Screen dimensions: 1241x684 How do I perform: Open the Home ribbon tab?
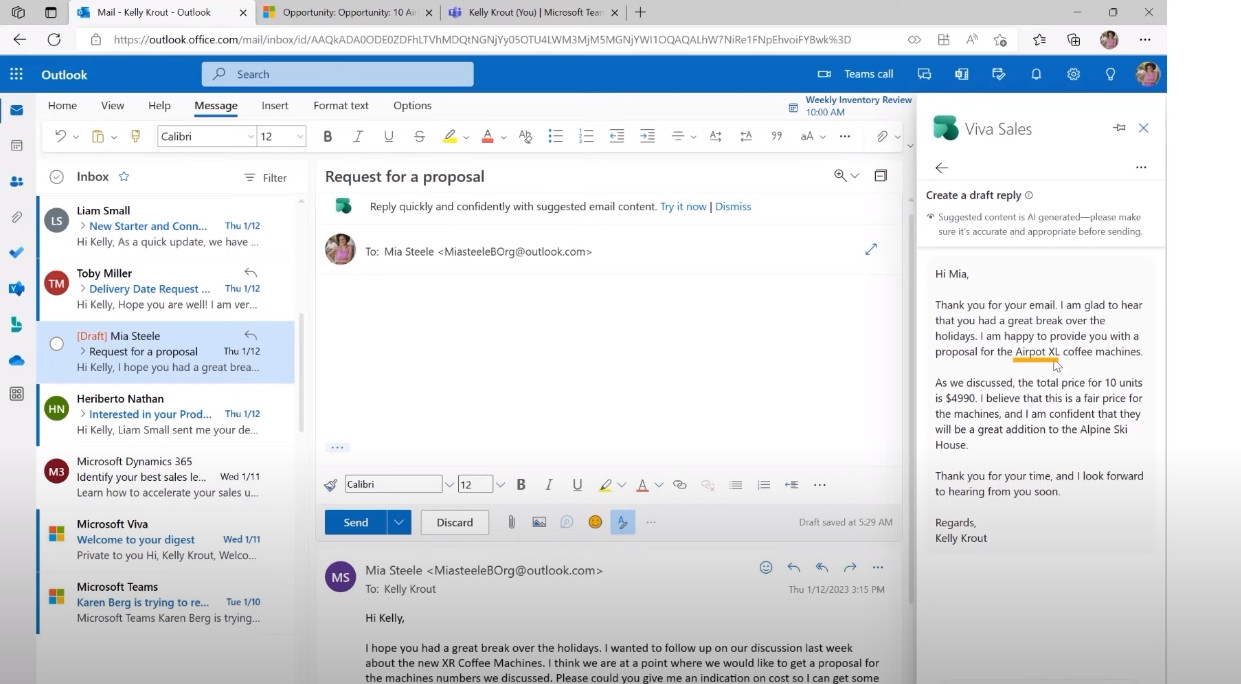[x=62, y=105]
